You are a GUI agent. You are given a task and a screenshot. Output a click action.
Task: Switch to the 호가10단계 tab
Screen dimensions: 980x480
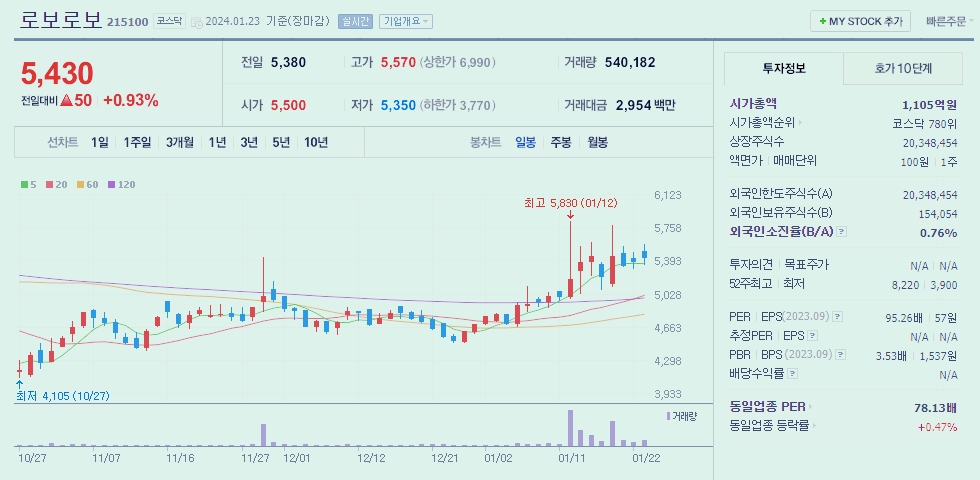[x=902, y=69]
